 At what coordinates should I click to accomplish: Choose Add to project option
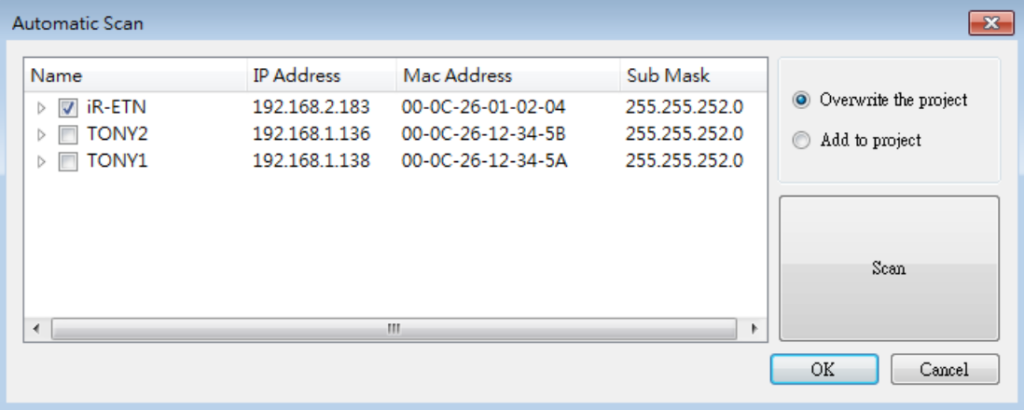point(800,141)
